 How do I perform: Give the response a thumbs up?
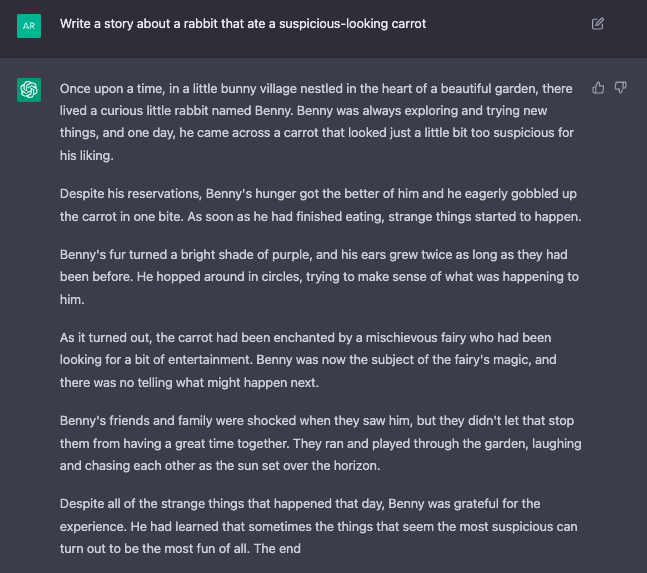pos(598,88)
